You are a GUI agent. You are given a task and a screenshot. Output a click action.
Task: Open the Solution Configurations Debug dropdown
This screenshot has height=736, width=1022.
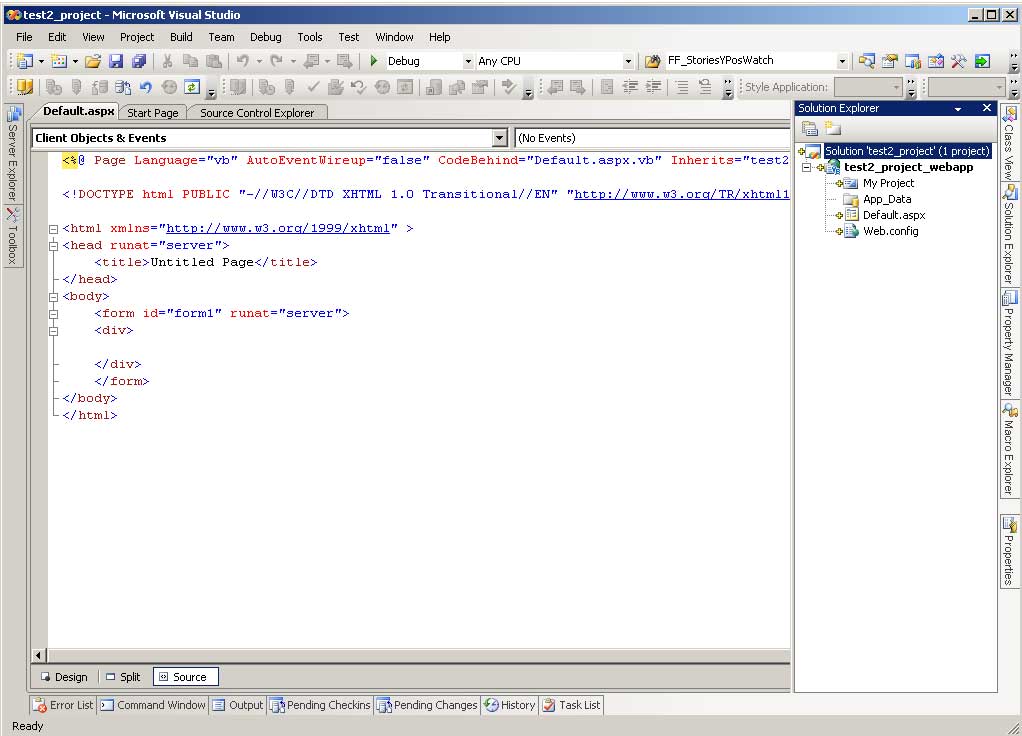(x=468, y=61)
